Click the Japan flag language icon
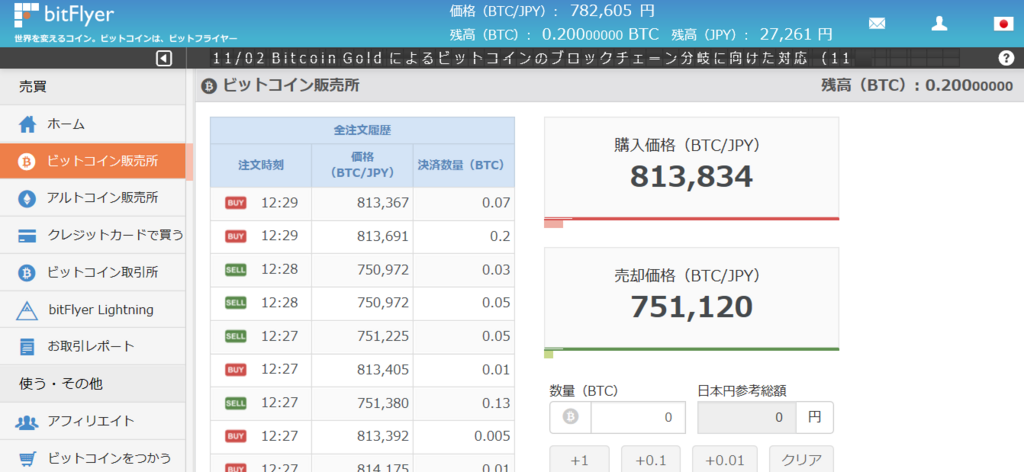1024x472 pixels. tap(1003, 24)
